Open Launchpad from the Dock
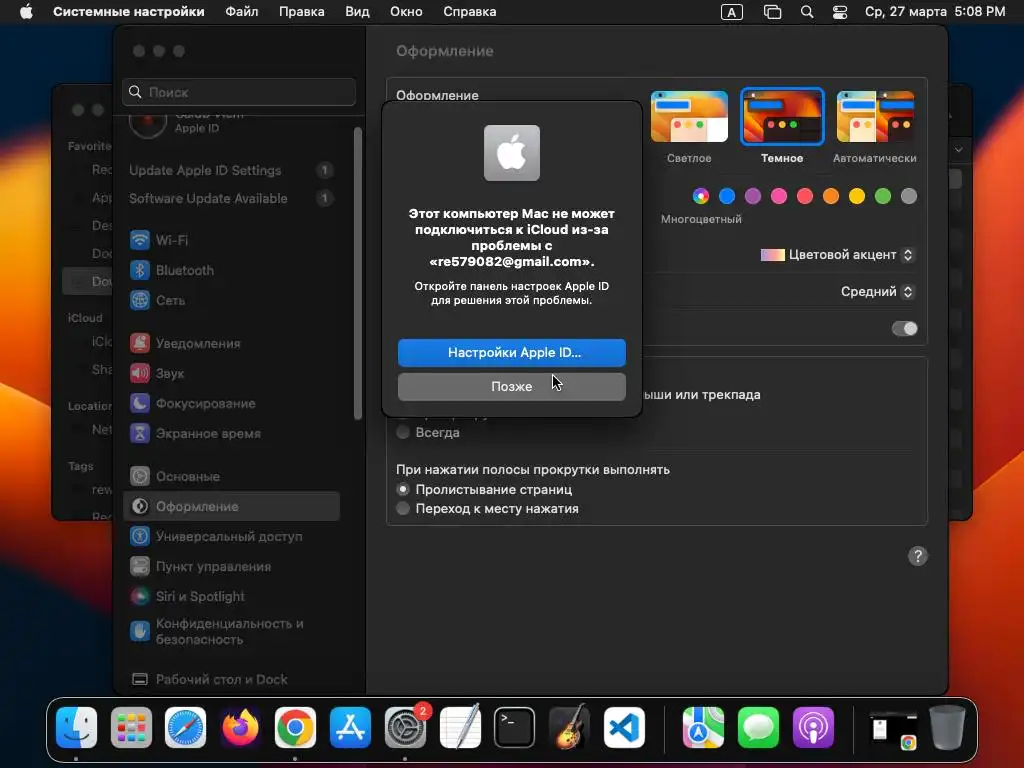Screen dimensions: 1024x768 click(131, 728)
